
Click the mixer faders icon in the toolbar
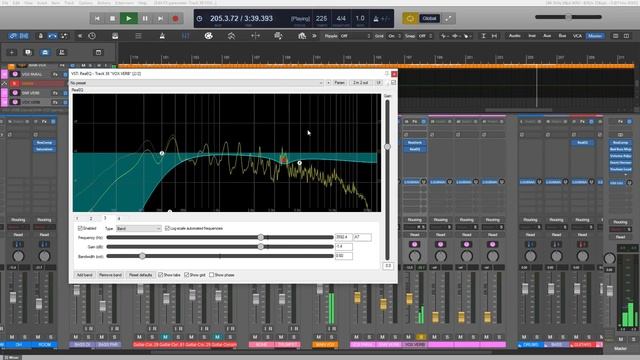tap(185, 36)
